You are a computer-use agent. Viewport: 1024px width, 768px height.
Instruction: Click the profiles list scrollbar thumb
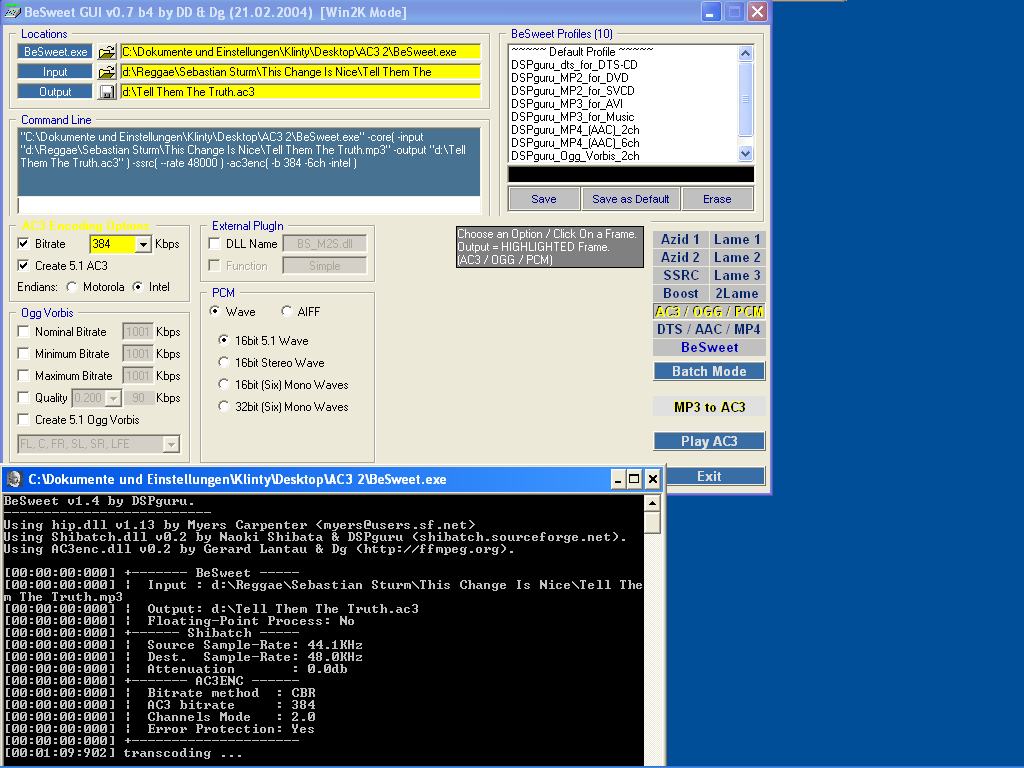(745, 99)
